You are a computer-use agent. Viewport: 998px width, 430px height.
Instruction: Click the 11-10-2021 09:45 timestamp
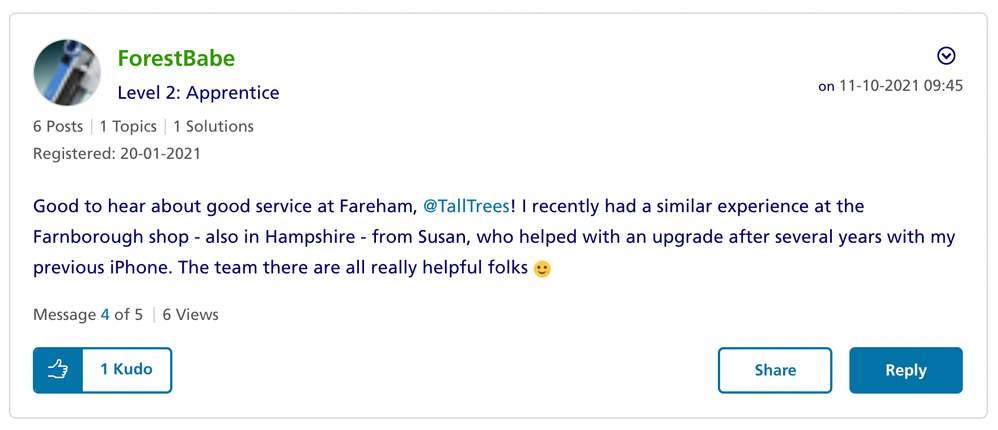pyautogui.click(x=901, y=86)
